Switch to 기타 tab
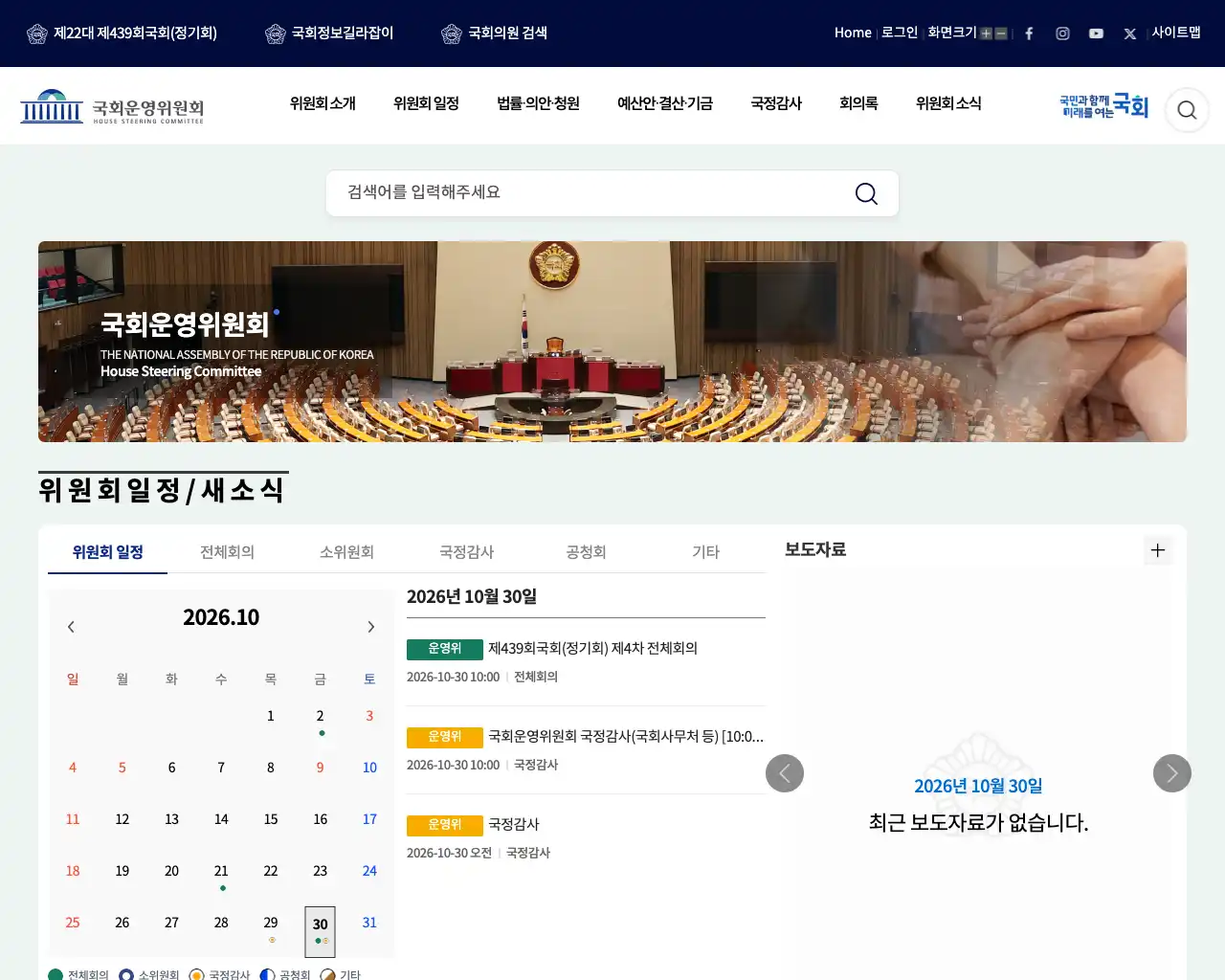Screen dimensions: 1225x980 (705, 552)
